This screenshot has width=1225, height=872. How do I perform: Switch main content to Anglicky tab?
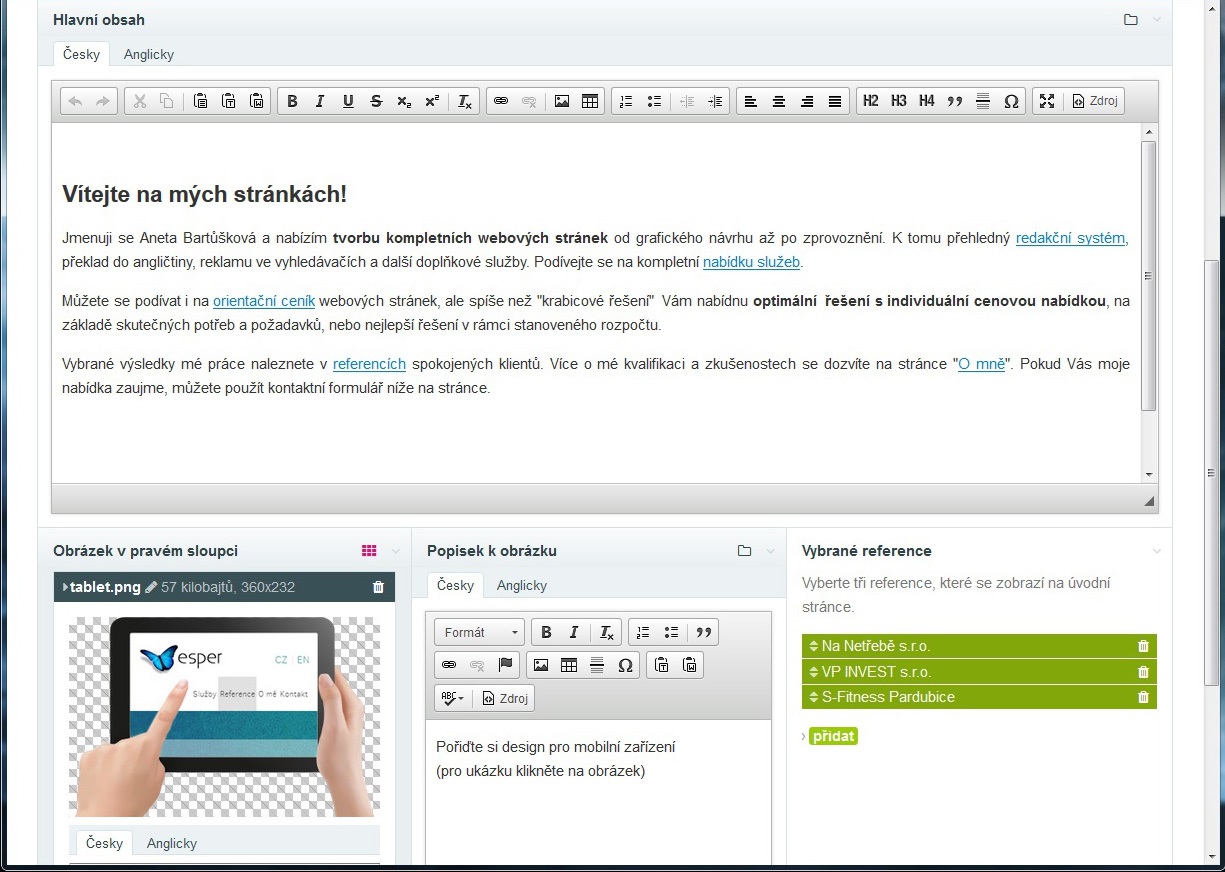149,54
